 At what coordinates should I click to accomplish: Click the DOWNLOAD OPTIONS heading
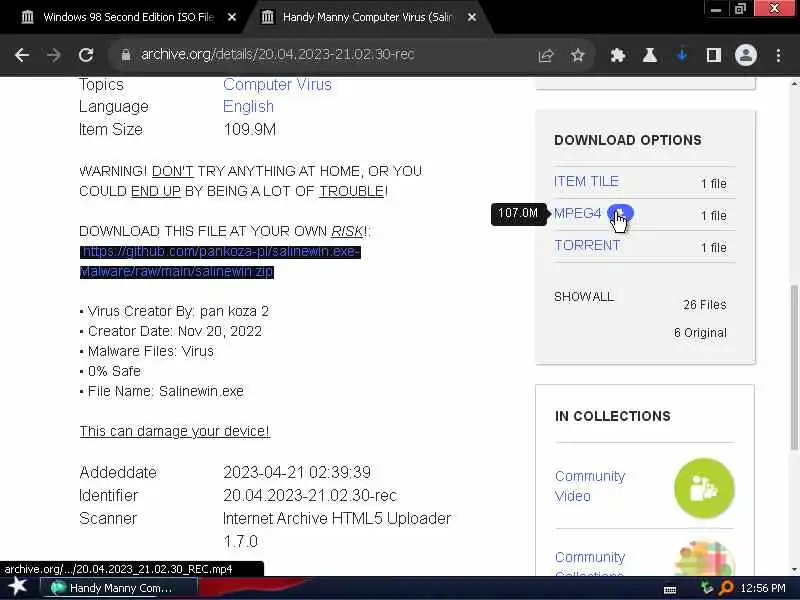click(x=628, y=140)
